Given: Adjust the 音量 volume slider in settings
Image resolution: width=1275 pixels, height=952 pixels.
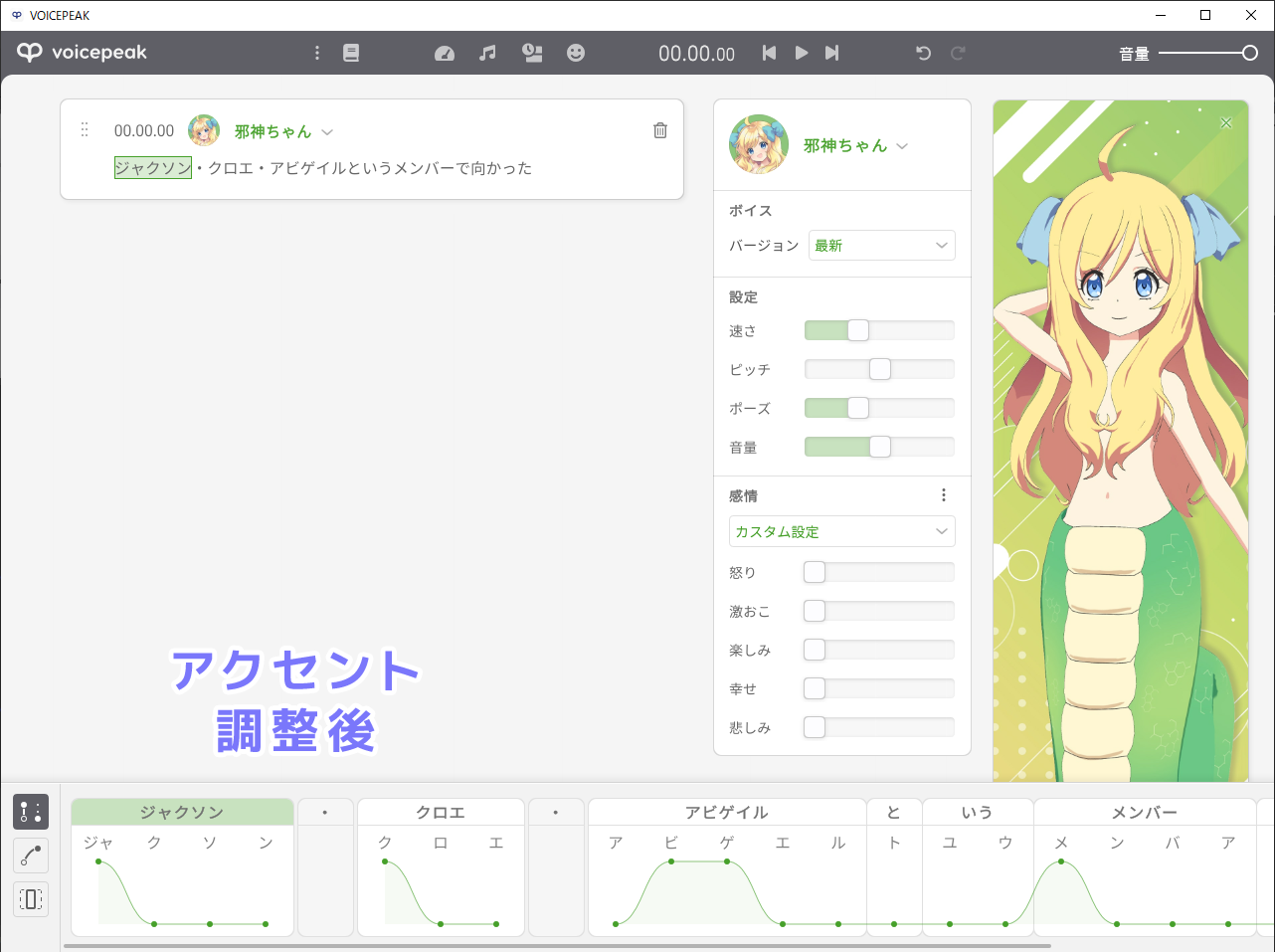Looking at the screenshot, I should (880, 447).
